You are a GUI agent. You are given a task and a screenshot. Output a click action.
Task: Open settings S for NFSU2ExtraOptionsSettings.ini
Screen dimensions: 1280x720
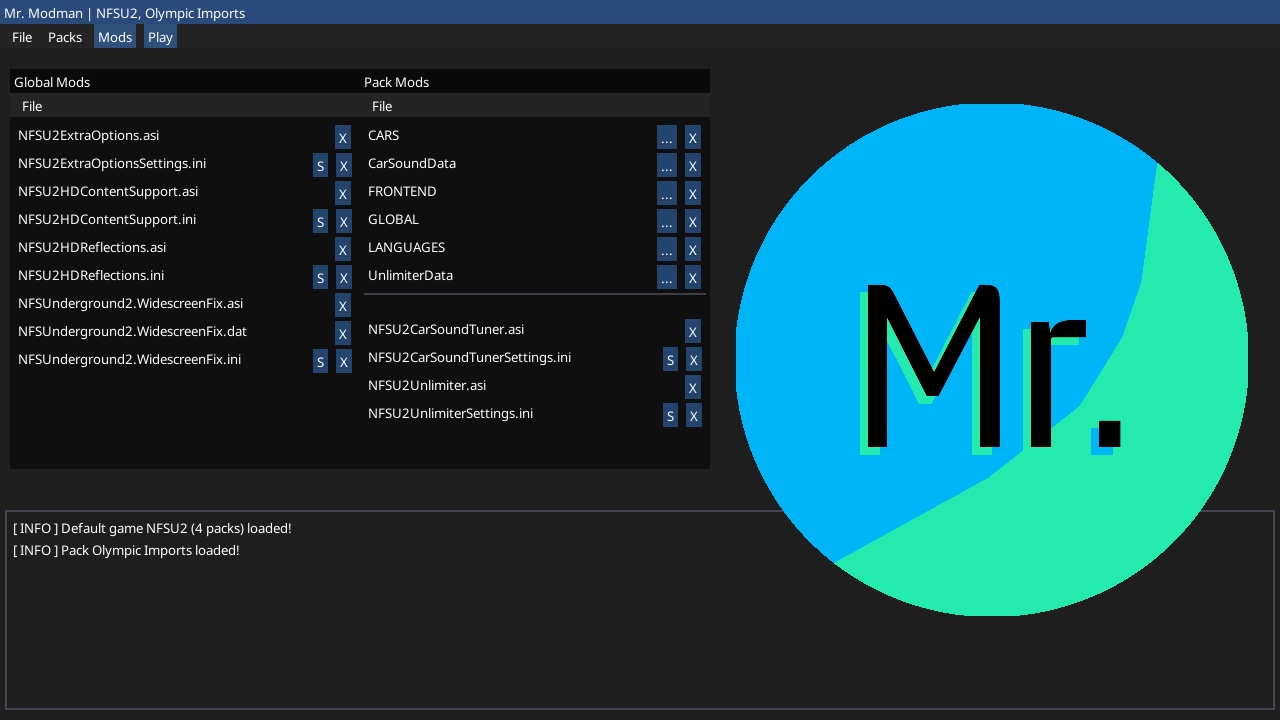pyautogui.click(x=320, y=166)
